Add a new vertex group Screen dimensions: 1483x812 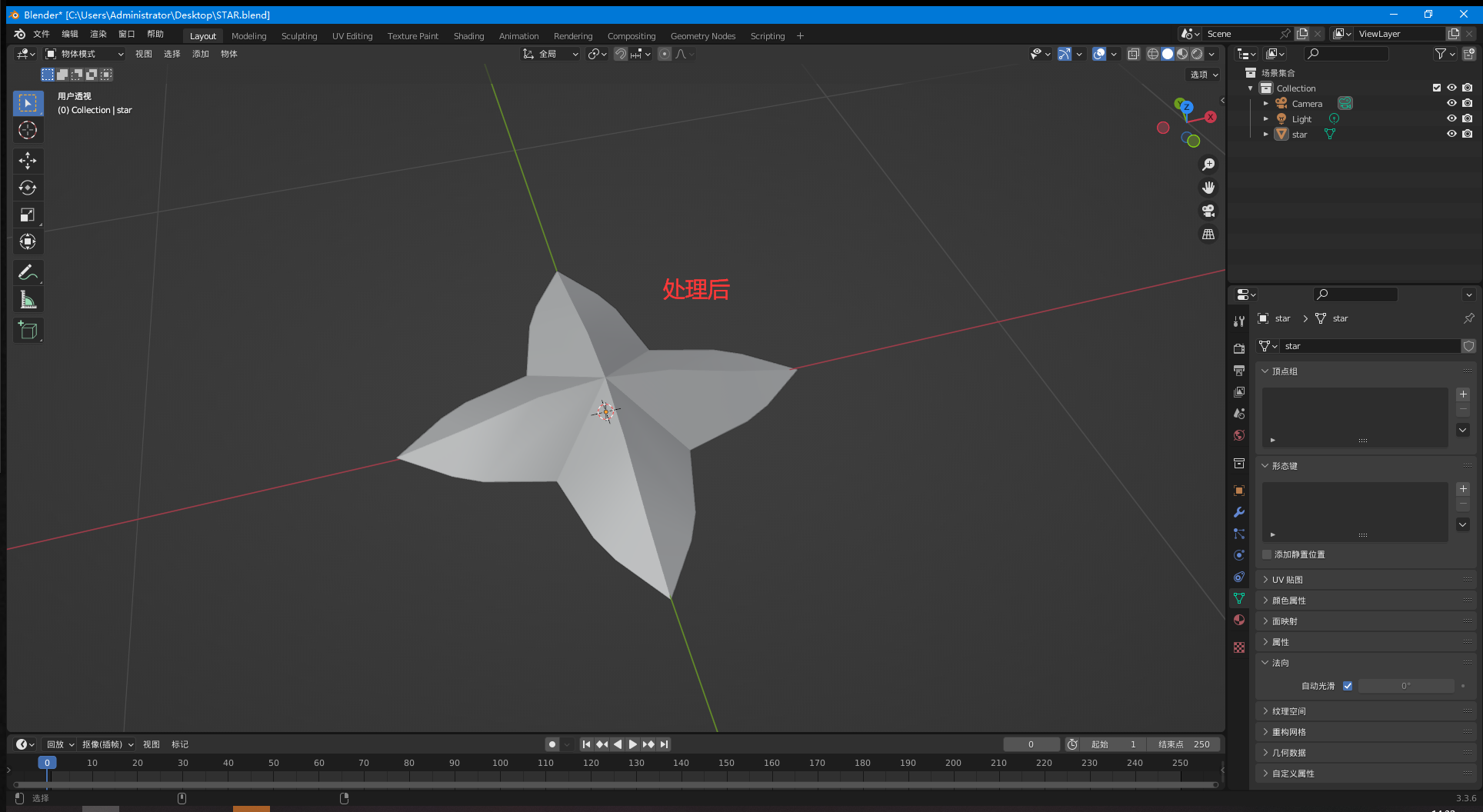coord(1463,394)
